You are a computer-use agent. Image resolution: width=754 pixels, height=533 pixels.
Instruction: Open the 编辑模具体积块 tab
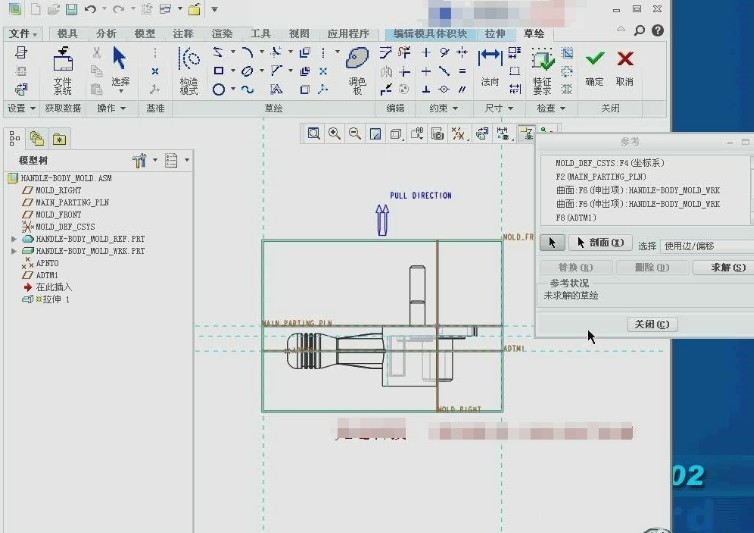430,34
